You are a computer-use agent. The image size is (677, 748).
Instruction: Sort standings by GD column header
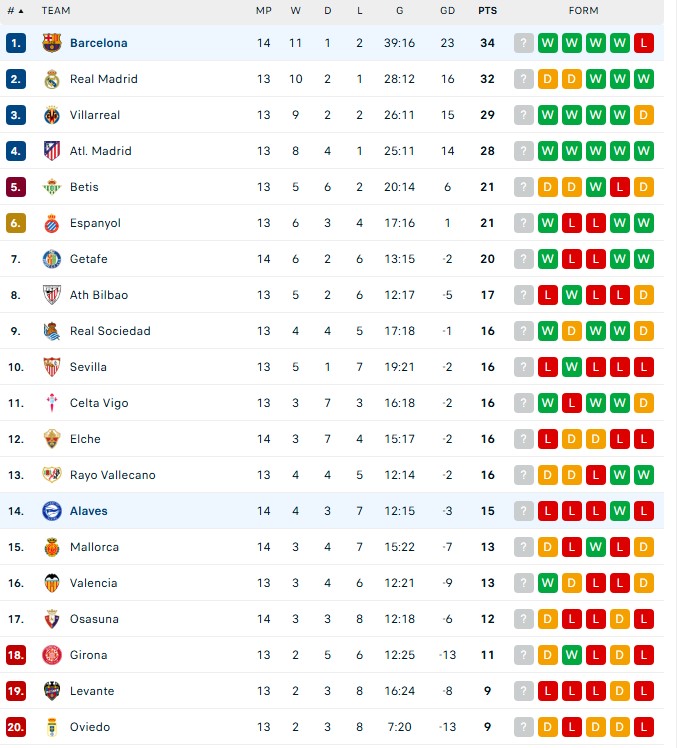pos(447,10)
